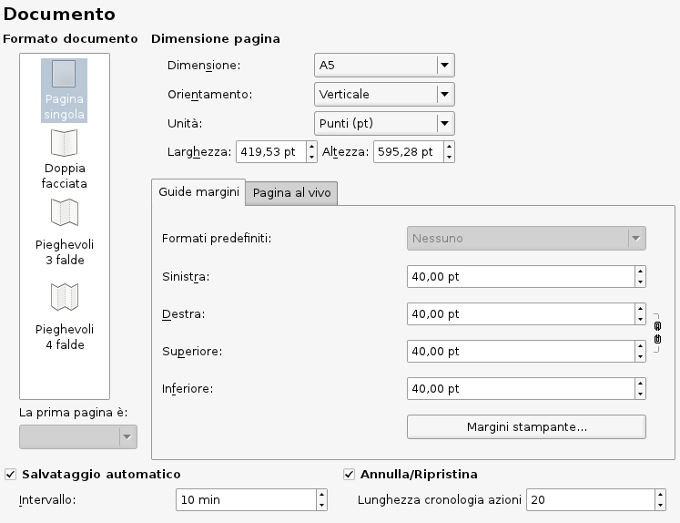Increase Larghezza with the up arrow
The width and height of the screenshot is (680, 523).
312,147
